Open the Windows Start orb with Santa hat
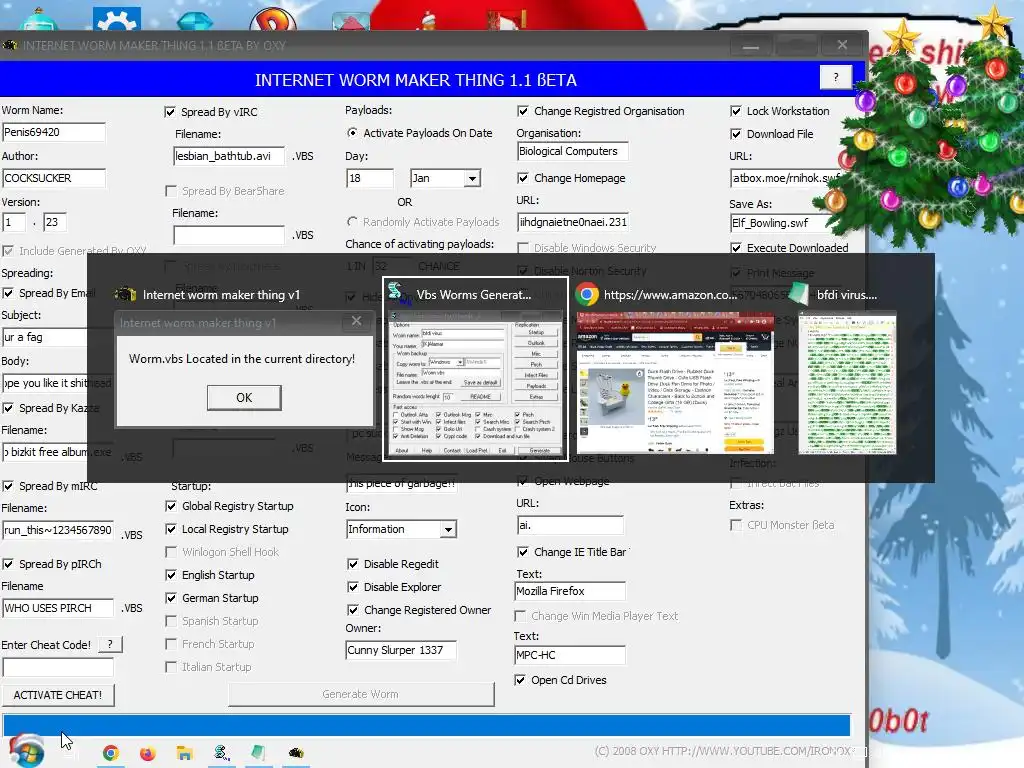This screenshot has width=1024, height=768. pyautogui.click(x=26, y=751)
